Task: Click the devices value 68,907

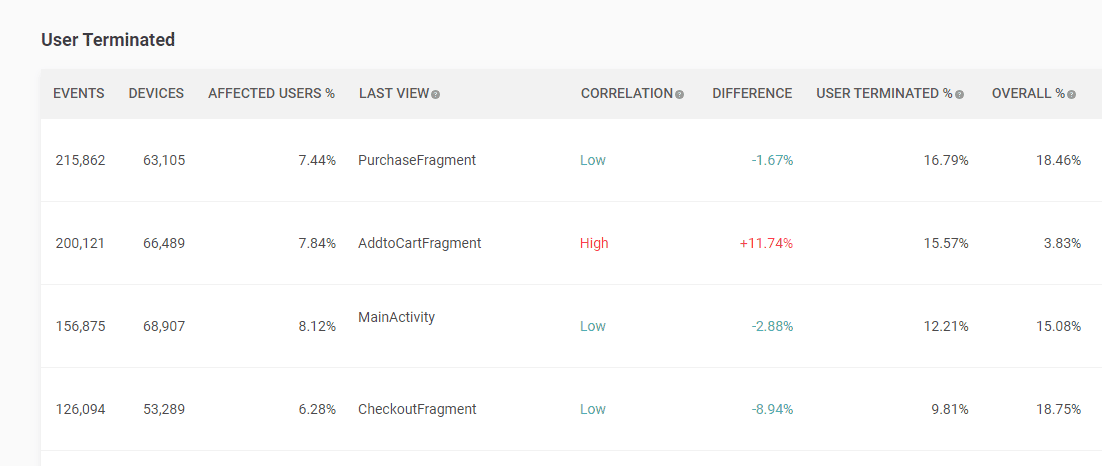Action: click(x=163, y=326)
